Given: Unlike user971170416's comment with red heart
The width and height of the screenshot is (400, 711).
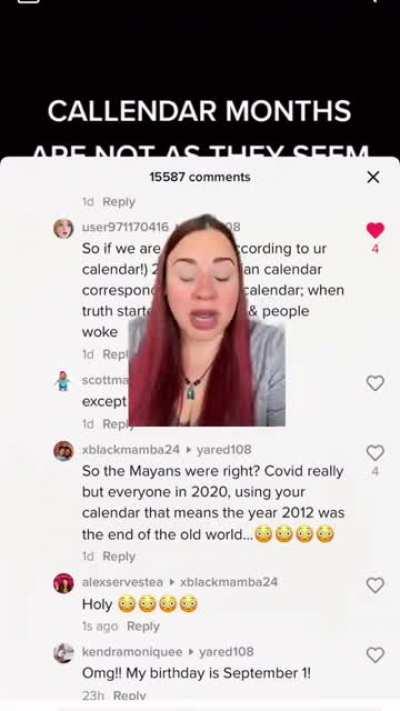Looking at the screenshot, I should click(375, 230).
